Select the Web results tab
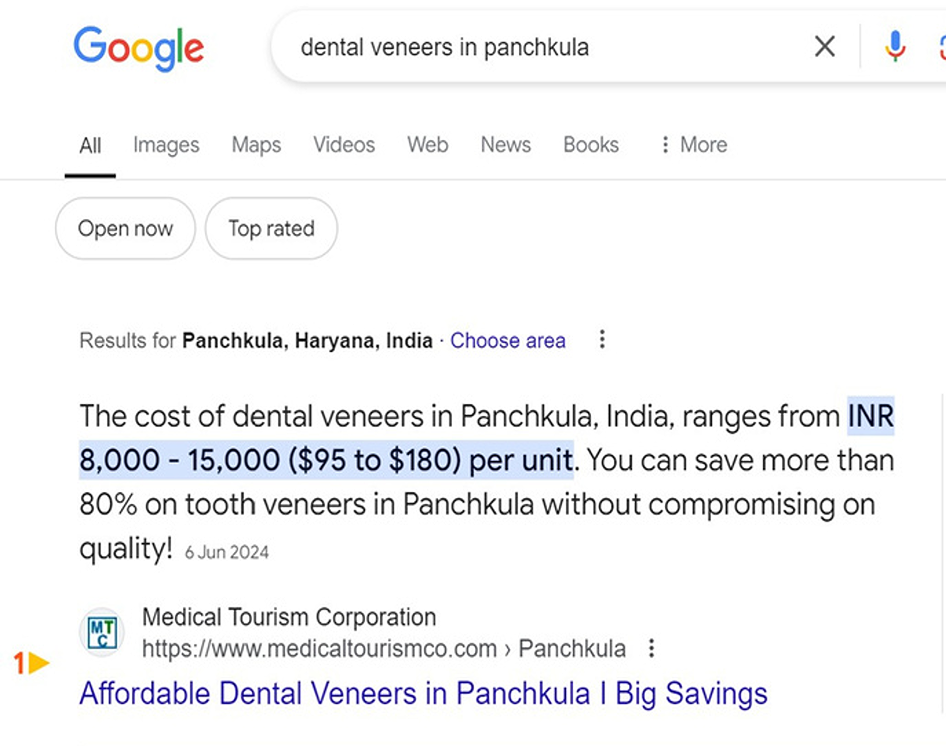946x746 pixels. (427, 145)
